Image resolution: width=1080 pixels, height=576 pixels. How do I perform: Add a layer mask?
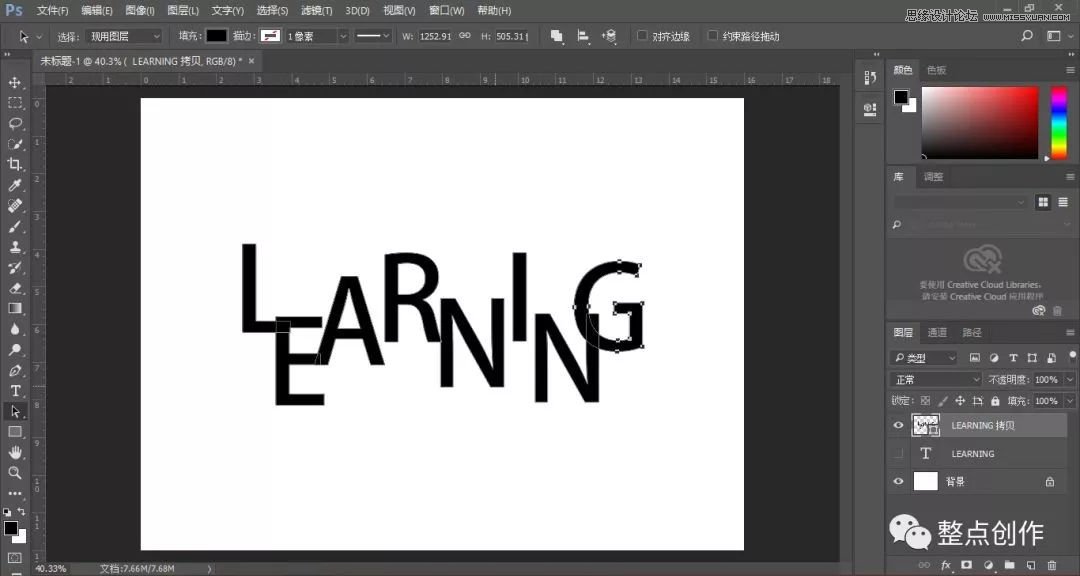point(966,565)
